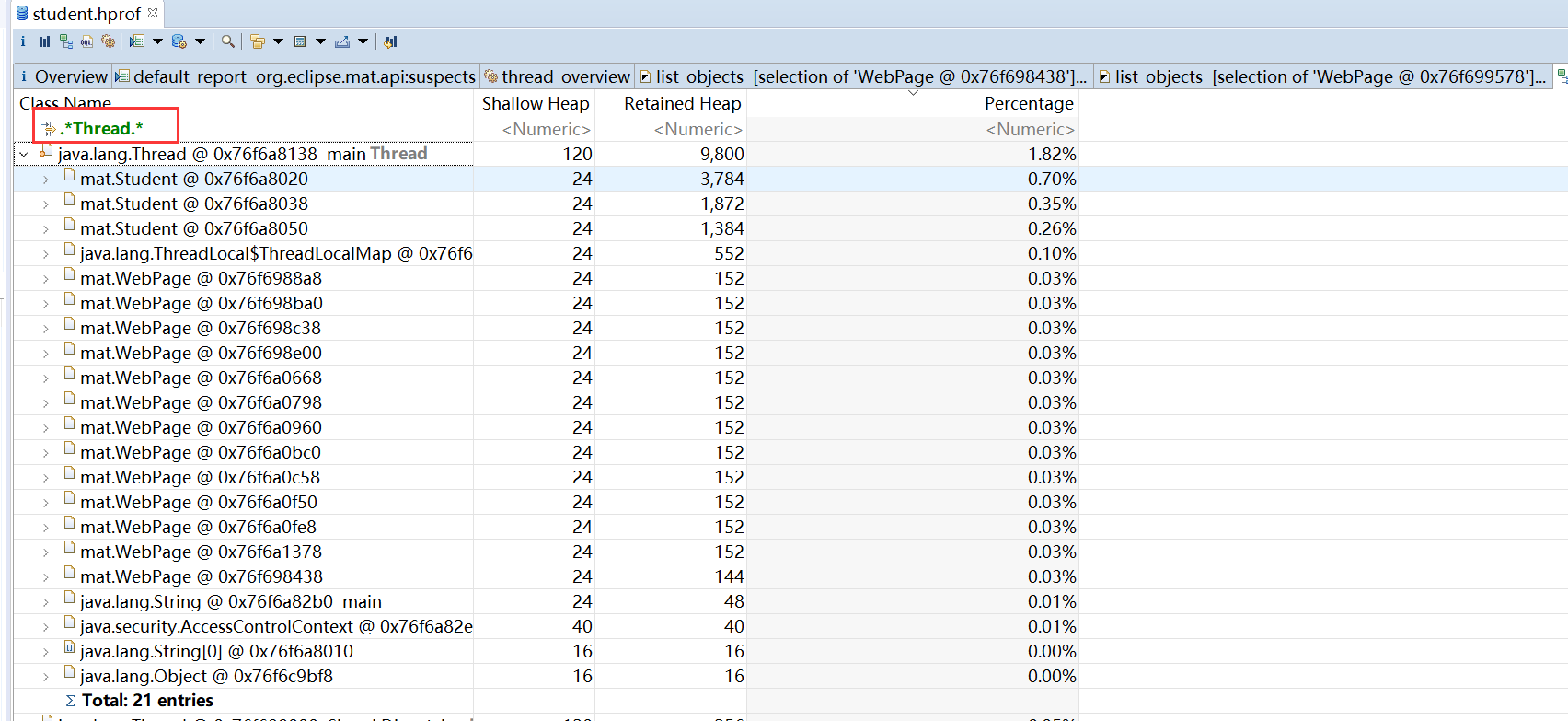Open list_objects tab for WebPage 0x76f699578
Screen dimensions: 1568x721
(1322, 76)
